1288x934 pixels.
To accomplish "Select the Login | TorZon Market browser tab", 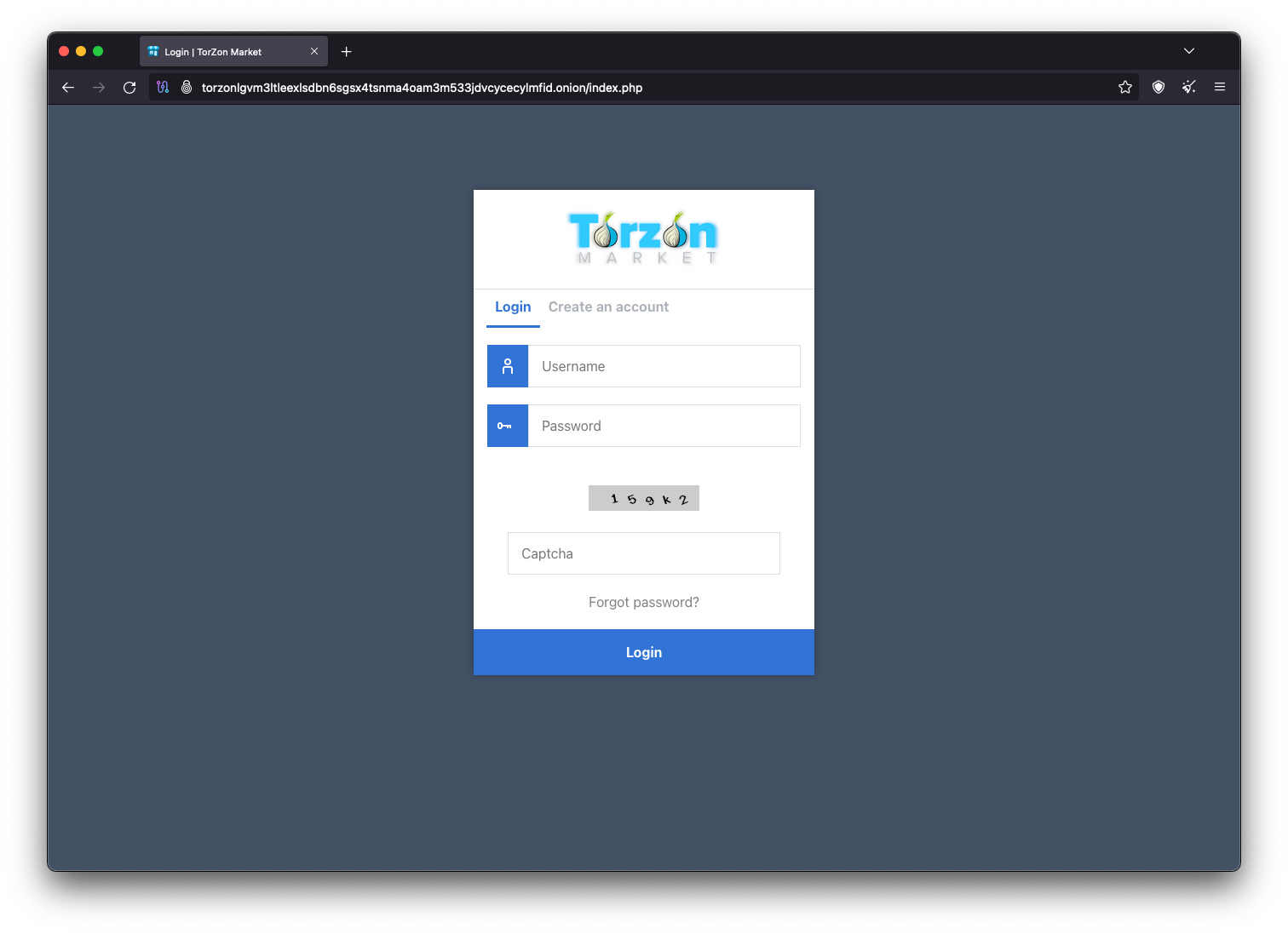I will point(233,52).
